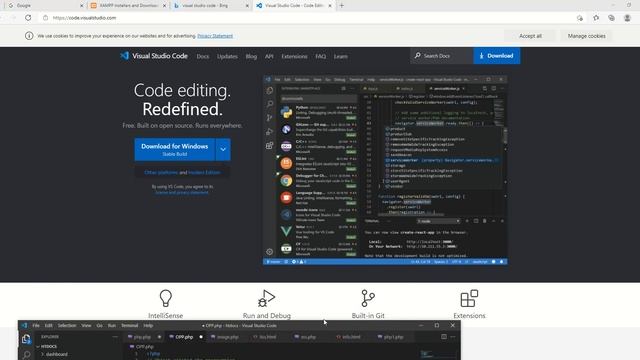Click the Manage cookies button

click(x=587, y=36)
